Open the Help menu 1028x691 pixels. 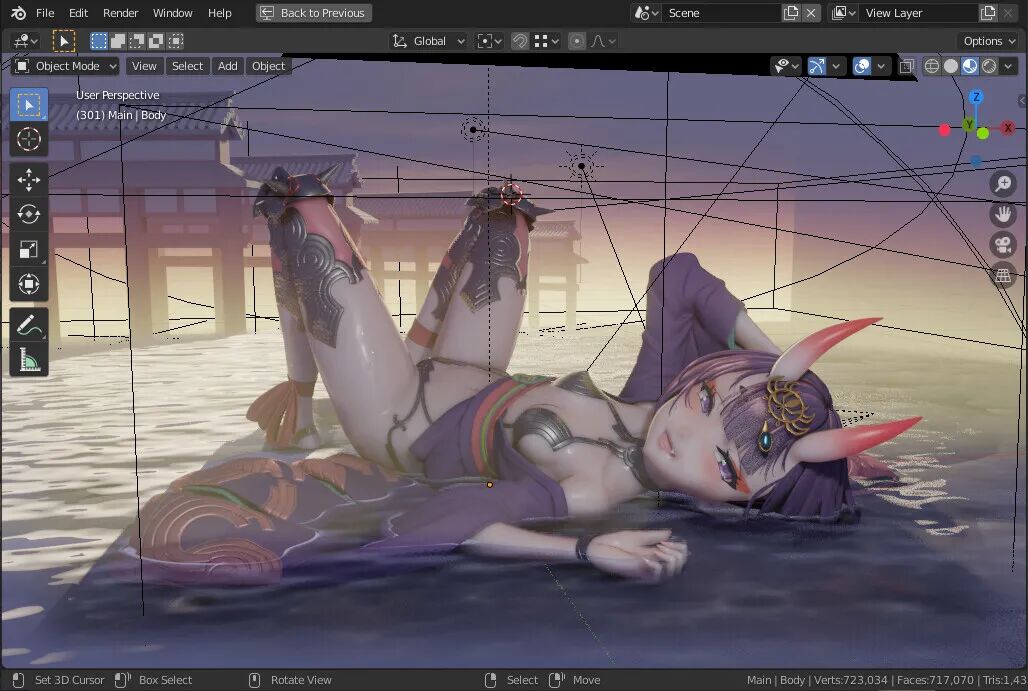[x=220, y=13]
